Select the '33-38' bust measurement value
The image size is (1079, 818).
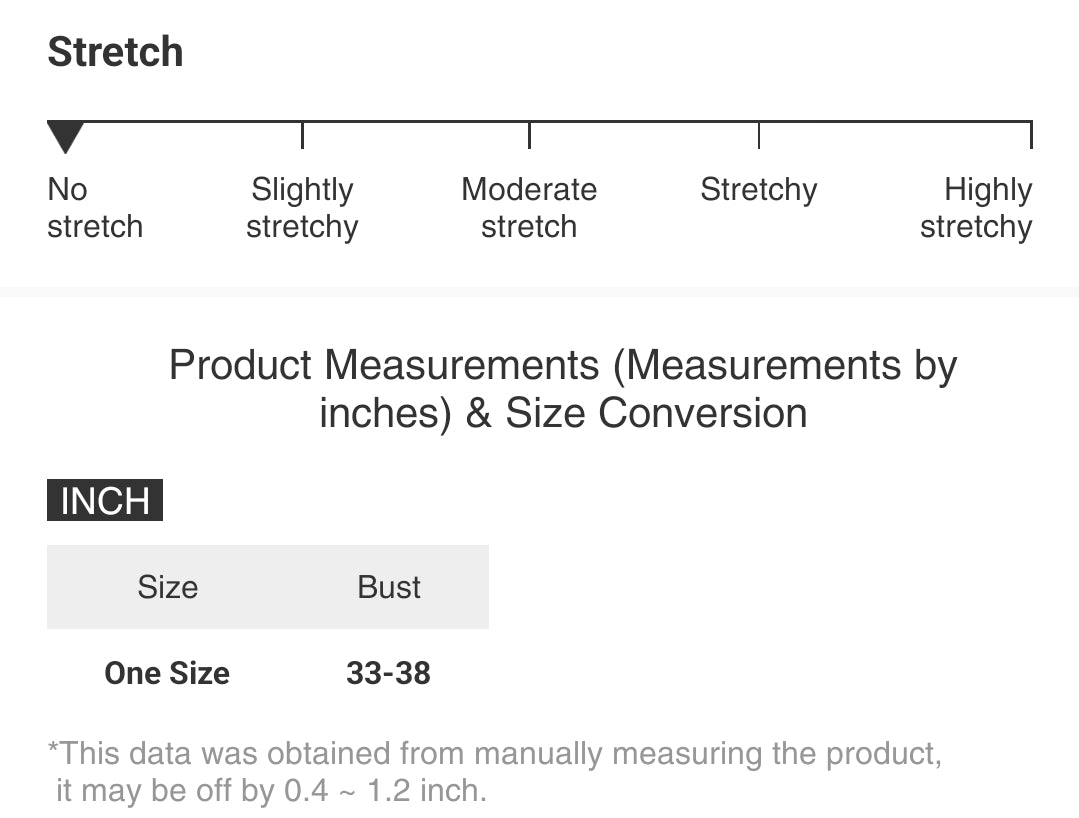pyautogui.click(x=388, y=673)
